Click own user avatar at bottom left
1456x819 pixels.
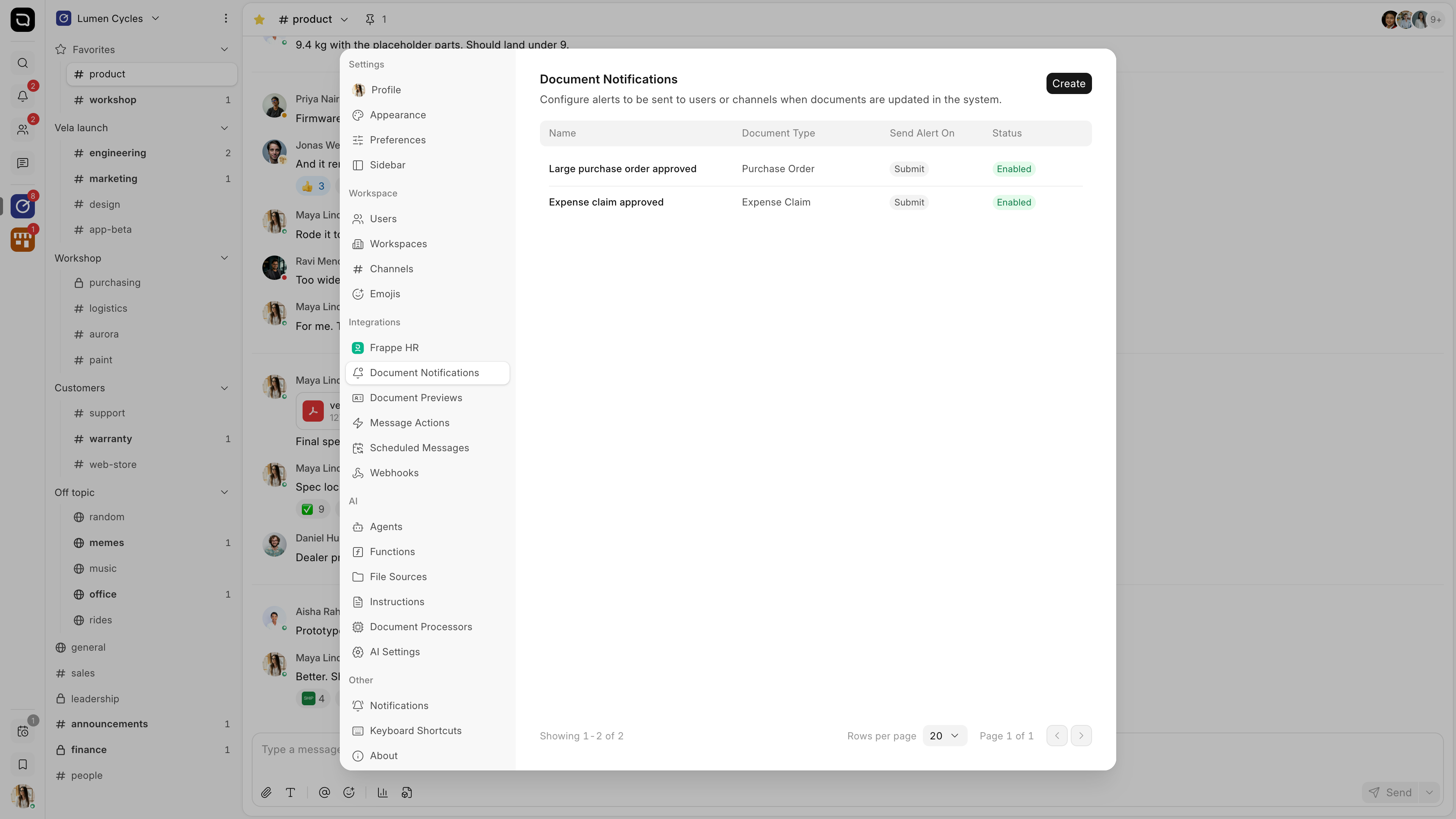pos(23,796)
